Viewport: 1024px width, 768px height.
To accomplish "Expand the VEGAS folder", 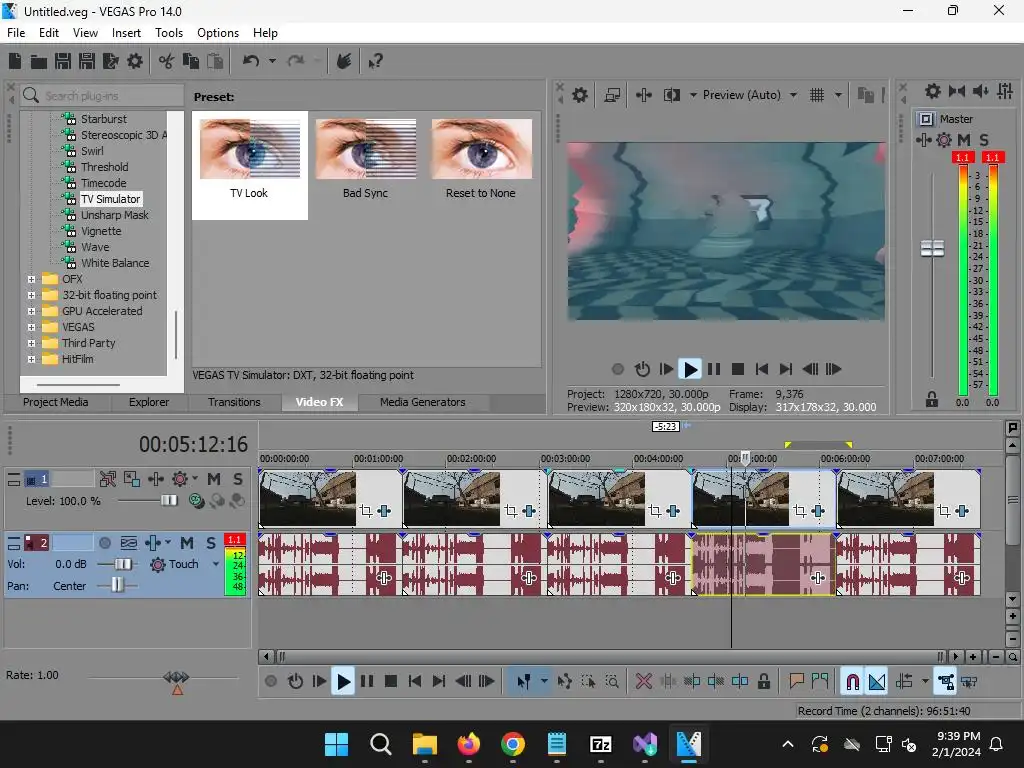I will point(31,327).
